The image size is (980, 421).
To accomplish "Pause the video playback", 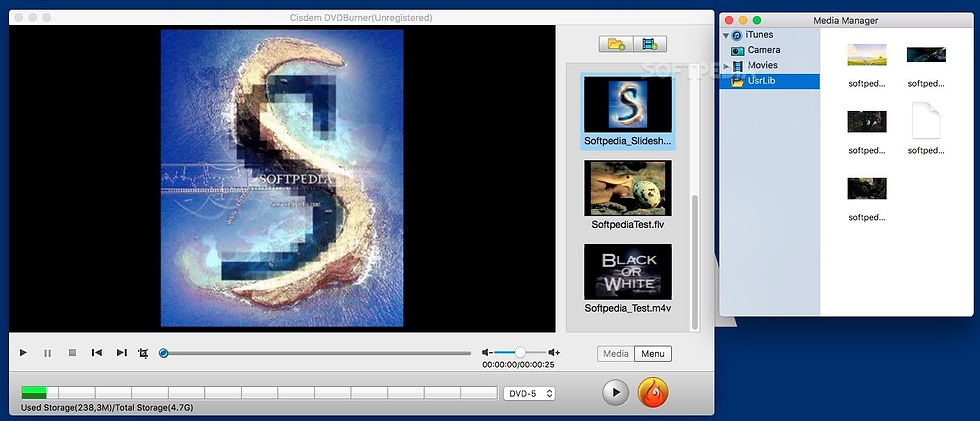I will [48, 353].
